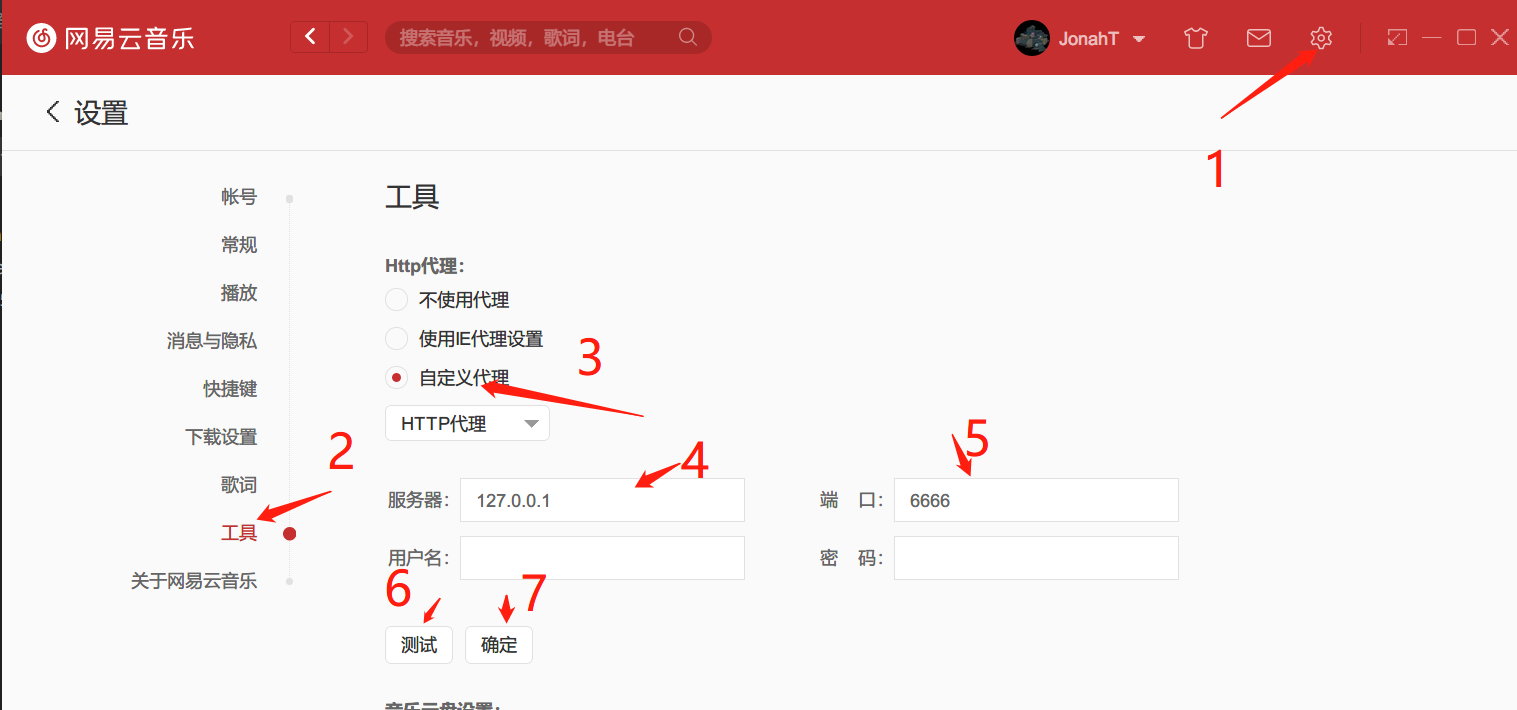Collapse the settings page with the back chevron
1517x710 pixels.
click(52, 112)
